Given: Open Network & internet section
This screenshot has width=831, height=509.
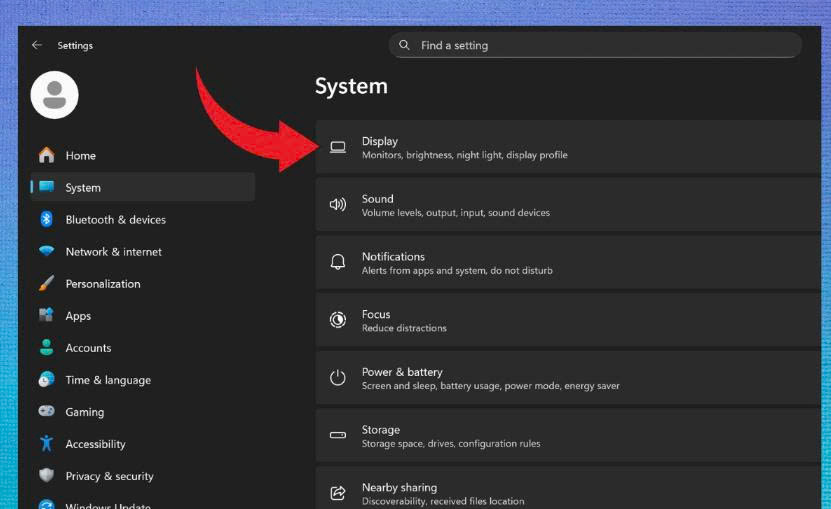Looking at the screenshot, I should click(143, 251).
